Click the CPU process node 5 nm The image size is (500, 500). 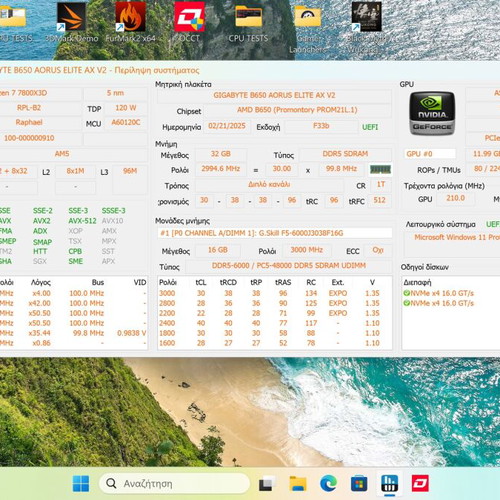tap(115, 93)
